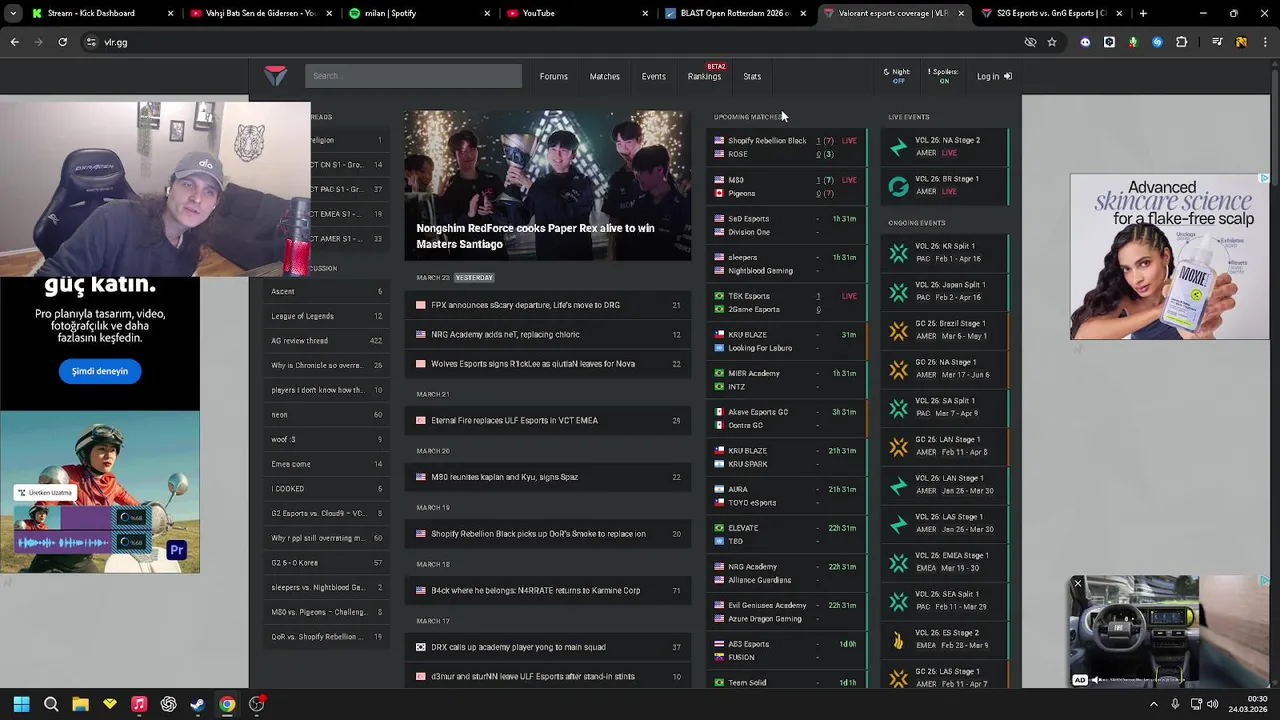1280x720 pixels.
Task: Toggle the Spoilers switch
Action: click(x=943, y=76)
